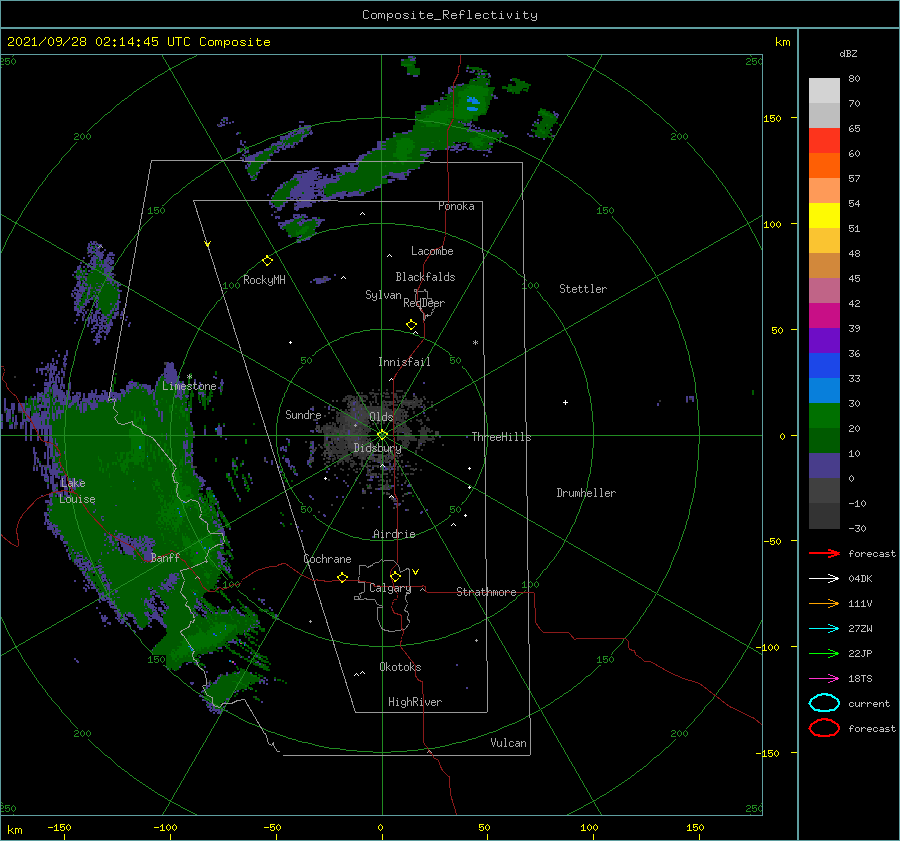Click the 'Banff' label
900x841 pixels.
point(165,557)
